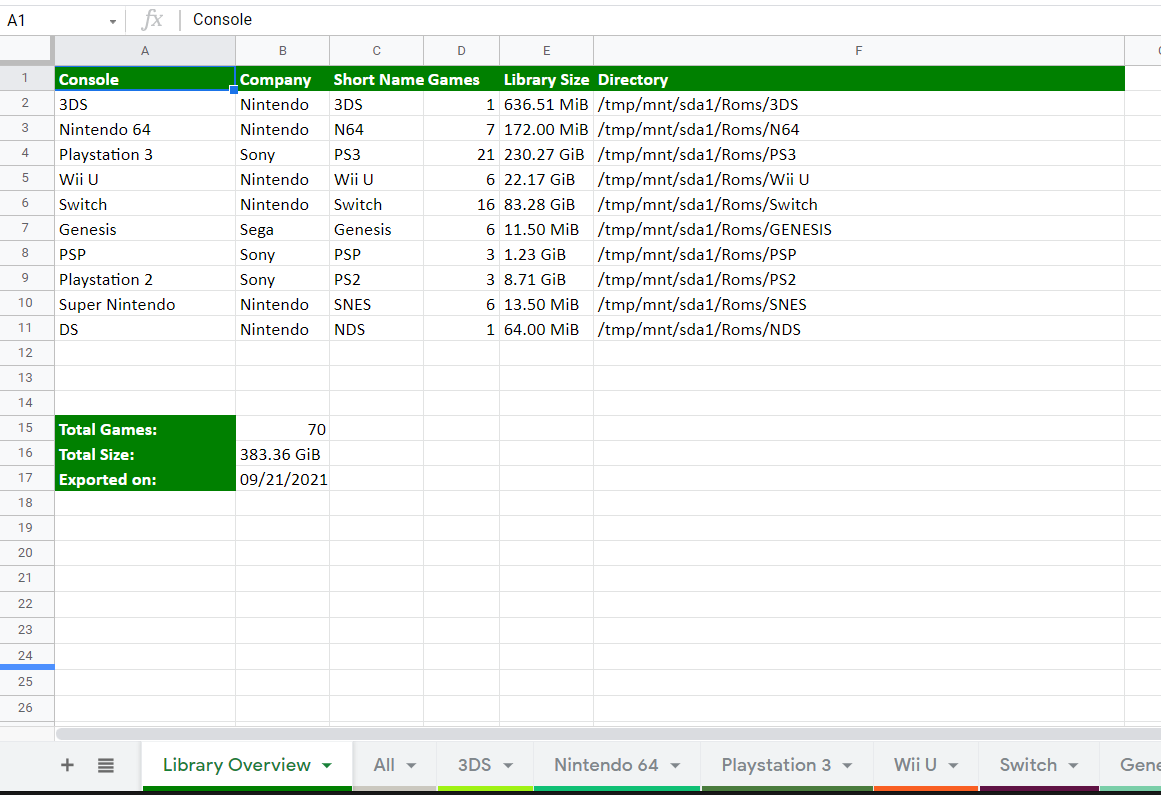The height and width of the screenshot is (795, 1161).
Task: Select the 09/21/2021 date cell
Action: 283,479
